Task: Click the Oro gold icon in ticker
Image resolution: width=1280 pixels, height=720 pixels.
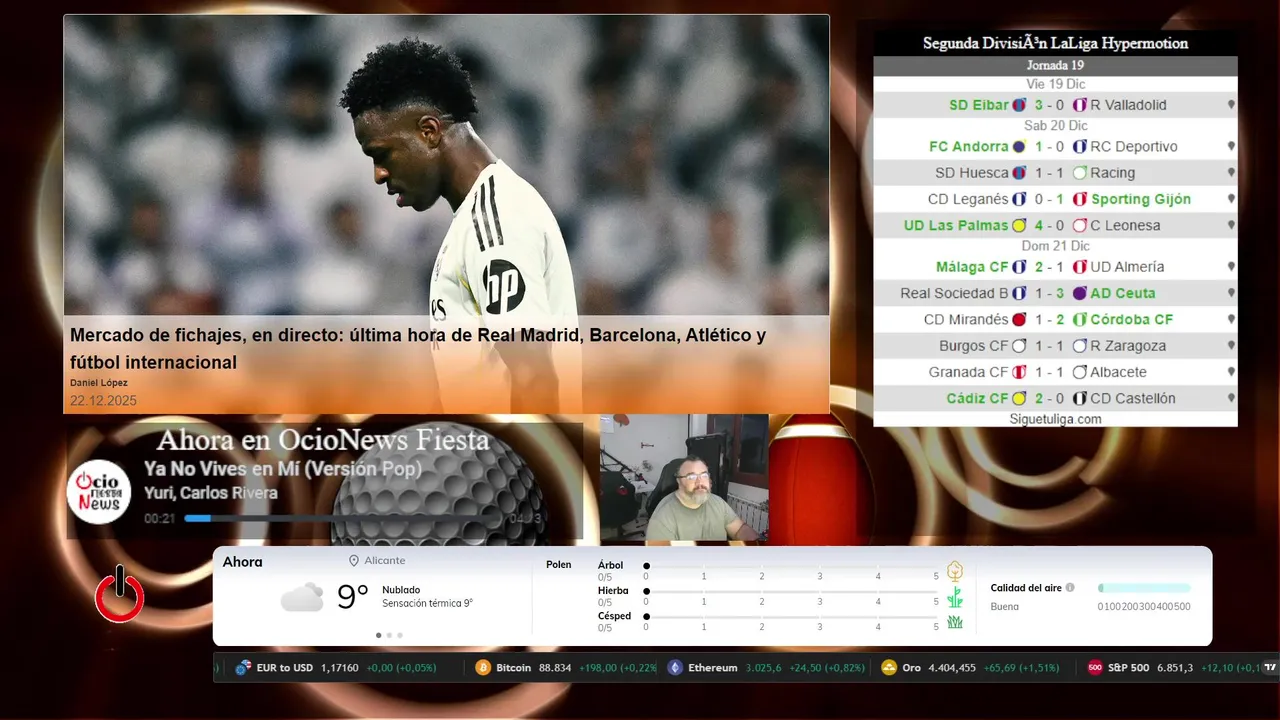Action: 889,668
